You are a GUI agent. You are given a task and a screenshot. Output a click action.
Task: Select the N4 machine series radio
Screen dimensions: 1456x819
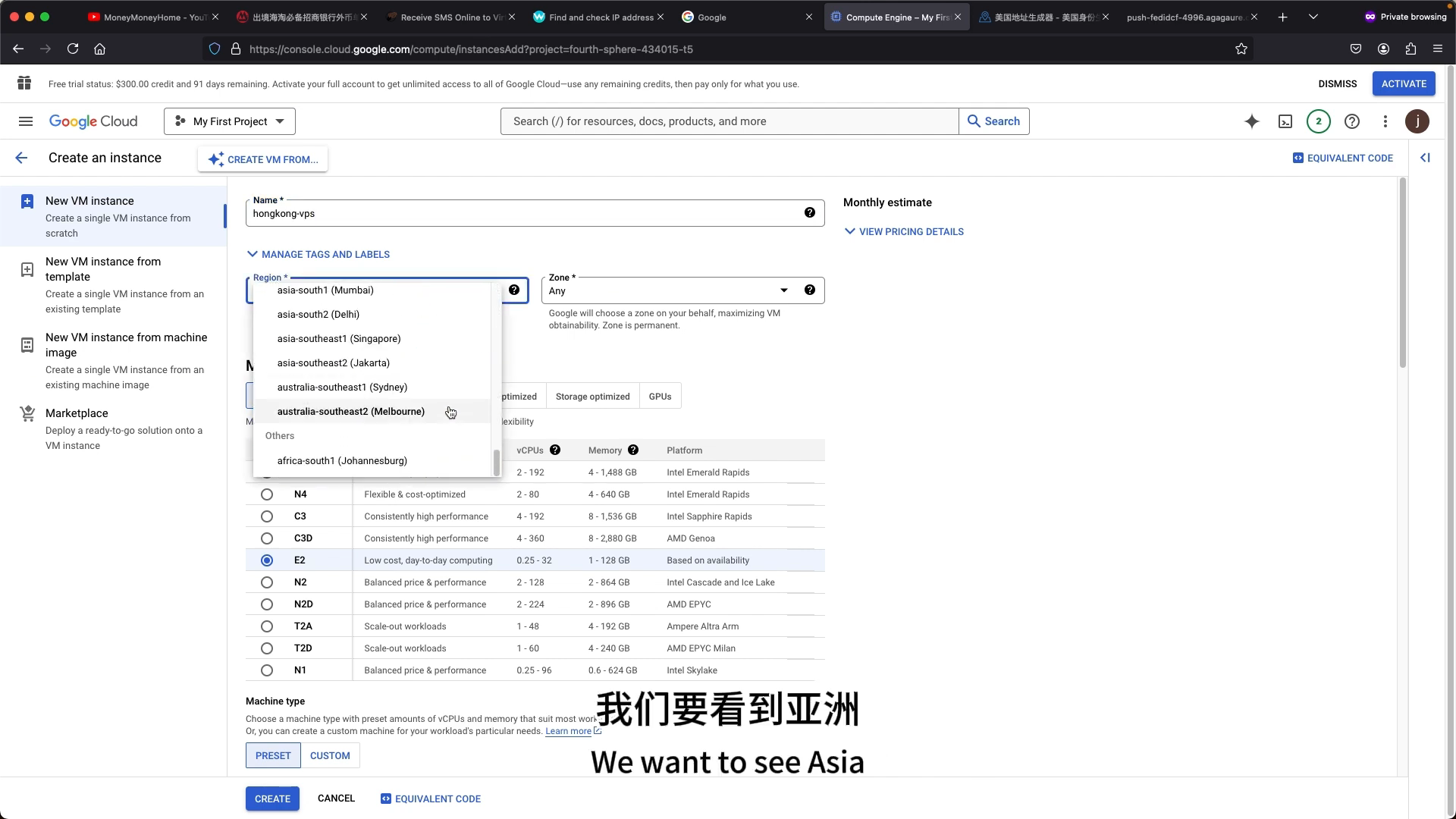click(267, 494)
